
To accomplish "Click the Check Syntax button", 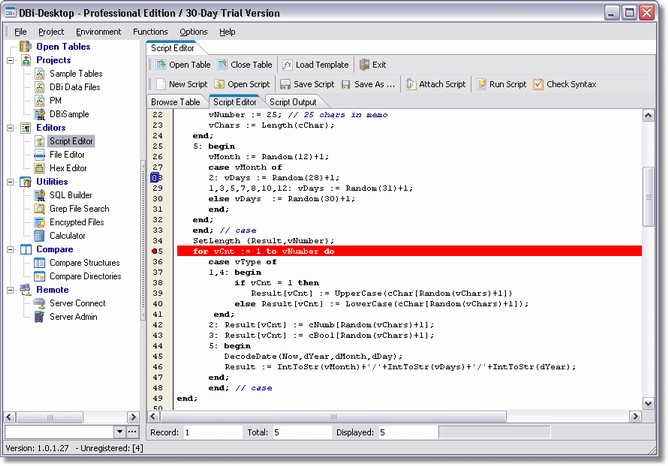I will 565,84.
